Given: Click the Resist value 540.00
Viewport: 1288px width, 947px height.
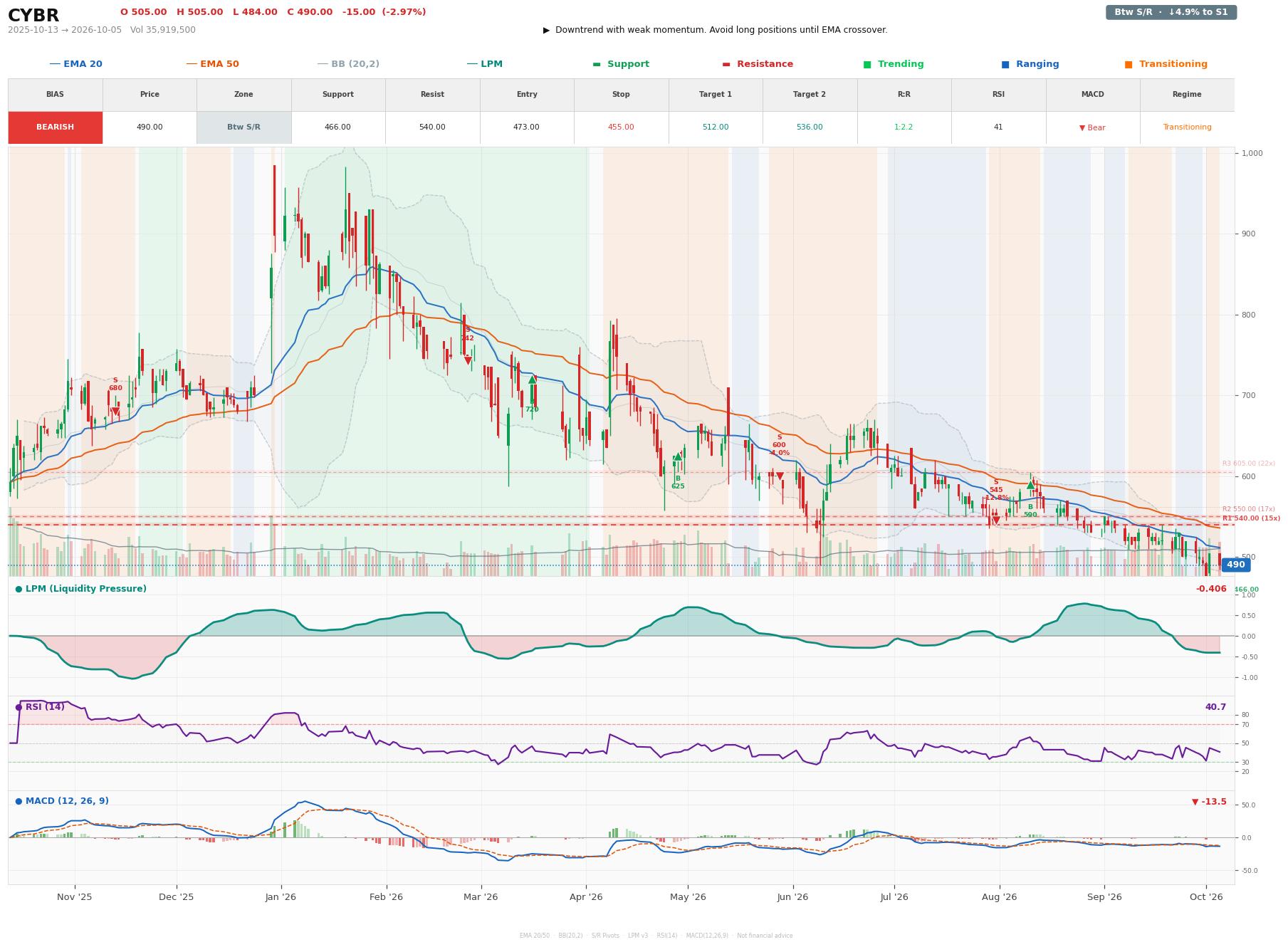Looking at the screenshot, I should pos(432,127).
